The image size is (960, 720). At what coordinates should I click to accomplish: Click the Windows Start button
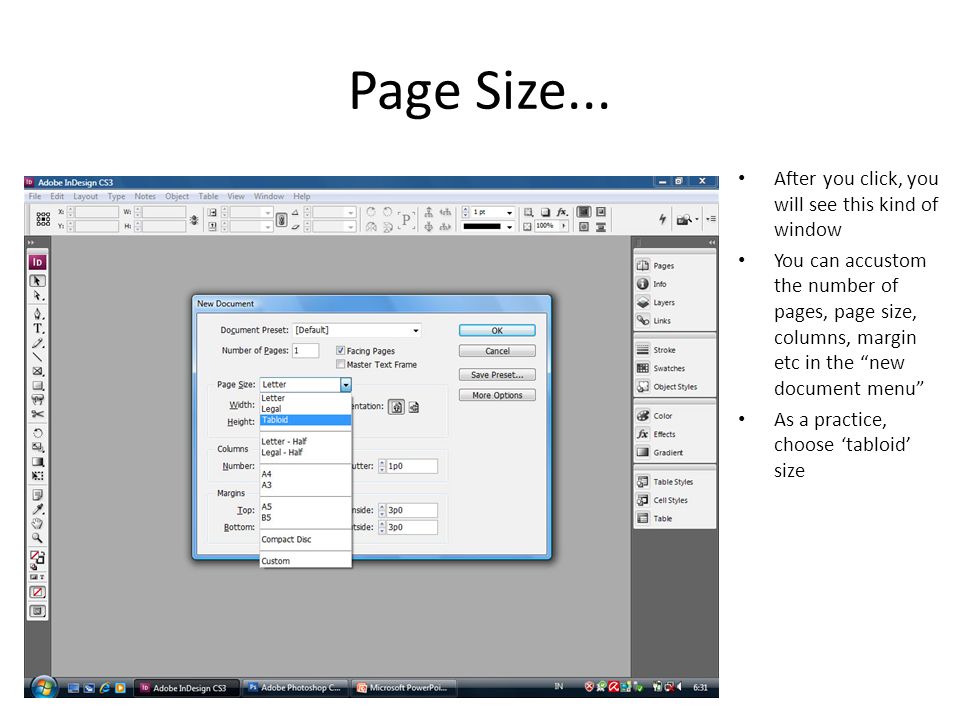click(43, 688)
